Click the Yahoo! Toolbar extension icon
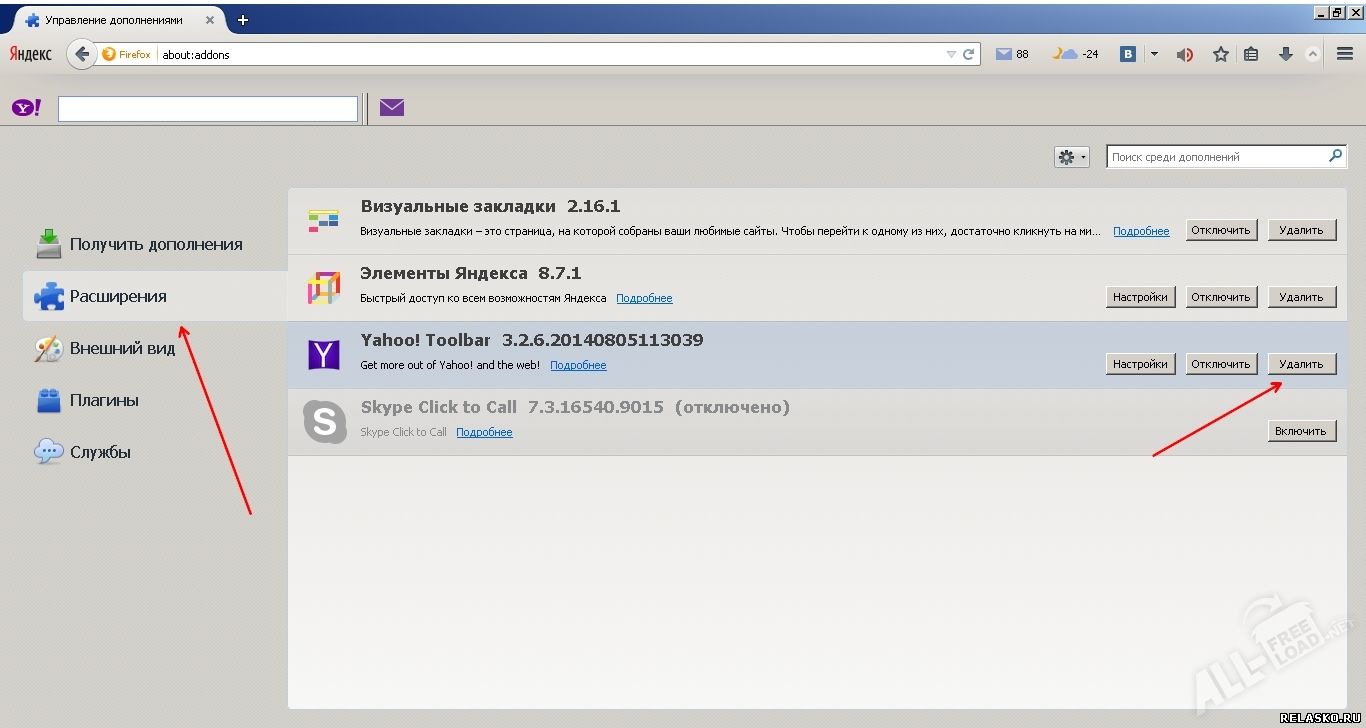This screenshot has height=728, width=1366. (323, 355)
